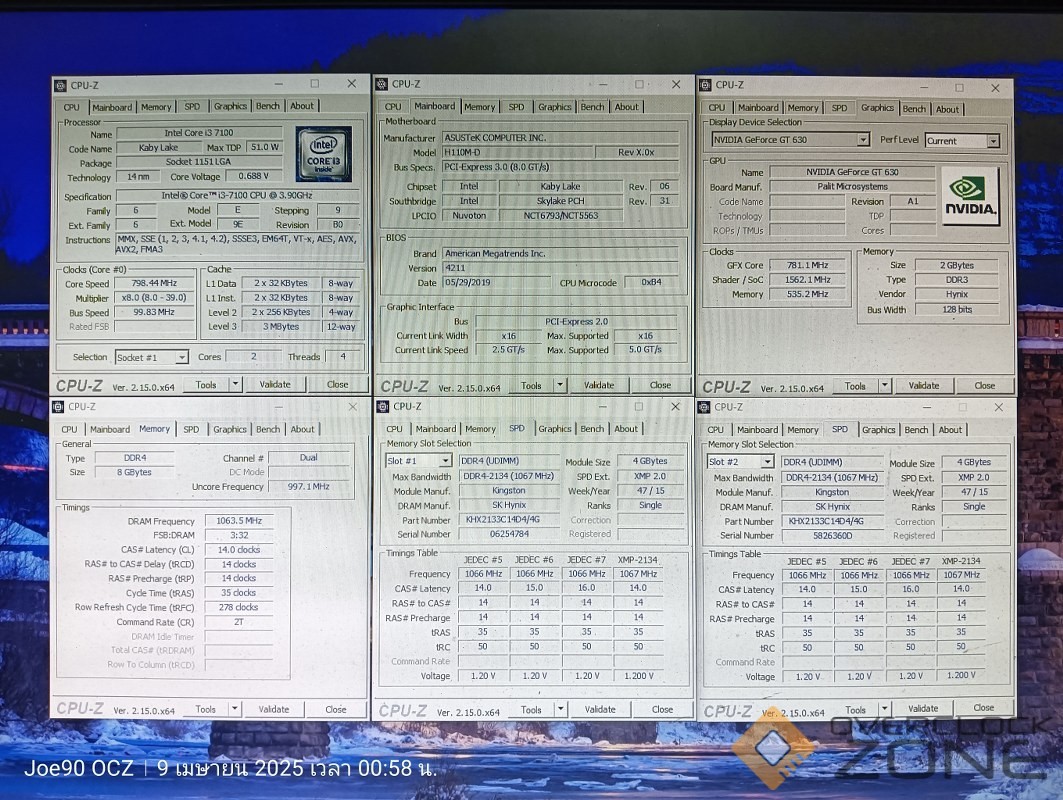Close the Slot #2 SPD window
This screenshot has height=800, width=1063.
995,408
